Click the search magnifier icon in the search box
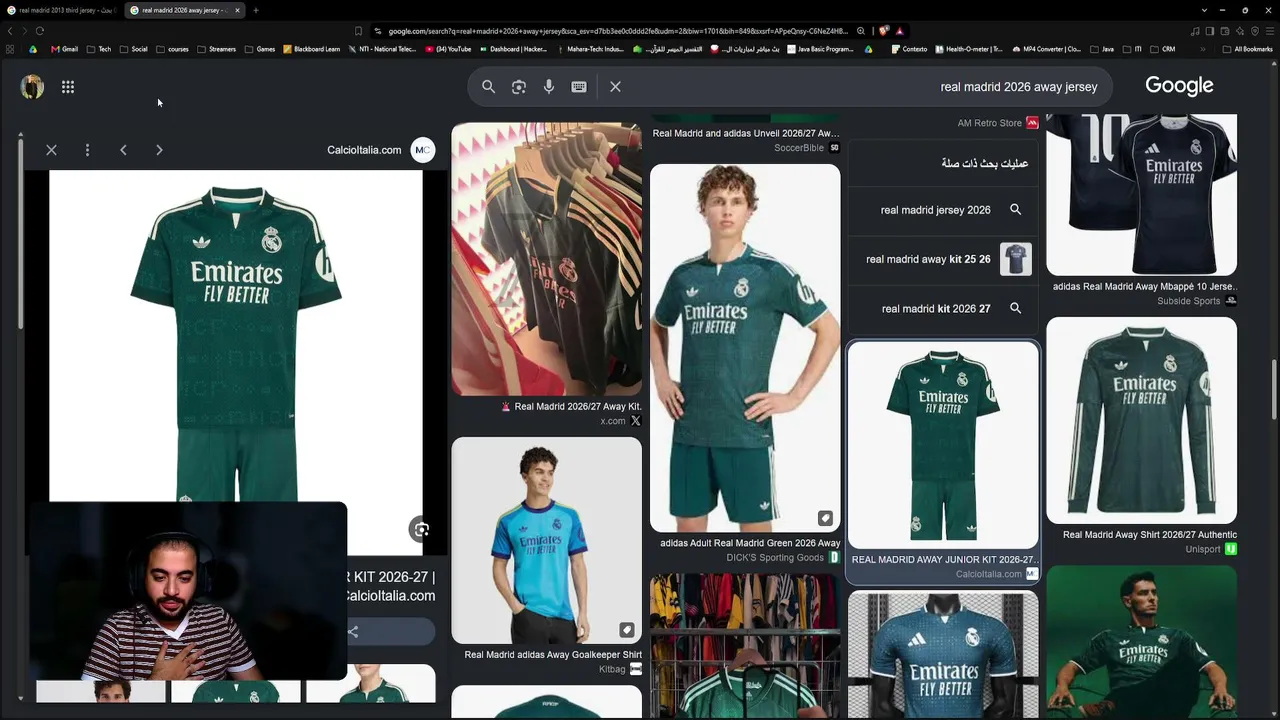The width and height of the screenshot is (1280, 720). coord(488,87)
